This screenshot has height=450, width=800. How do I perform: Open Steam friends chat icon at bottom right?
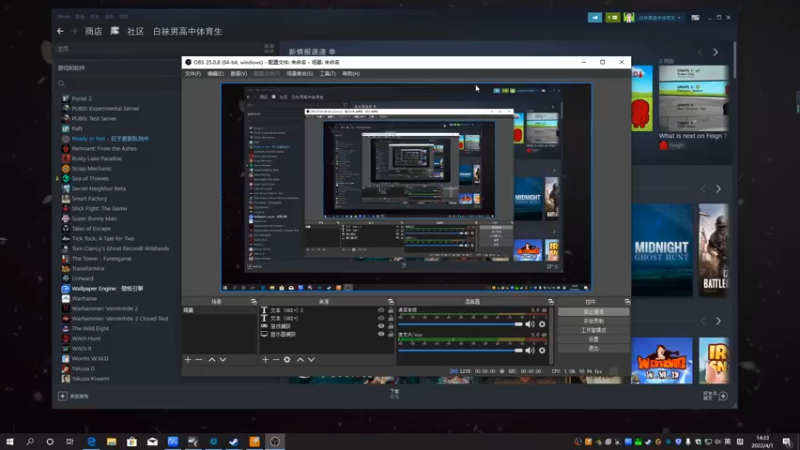coord(723,396)
